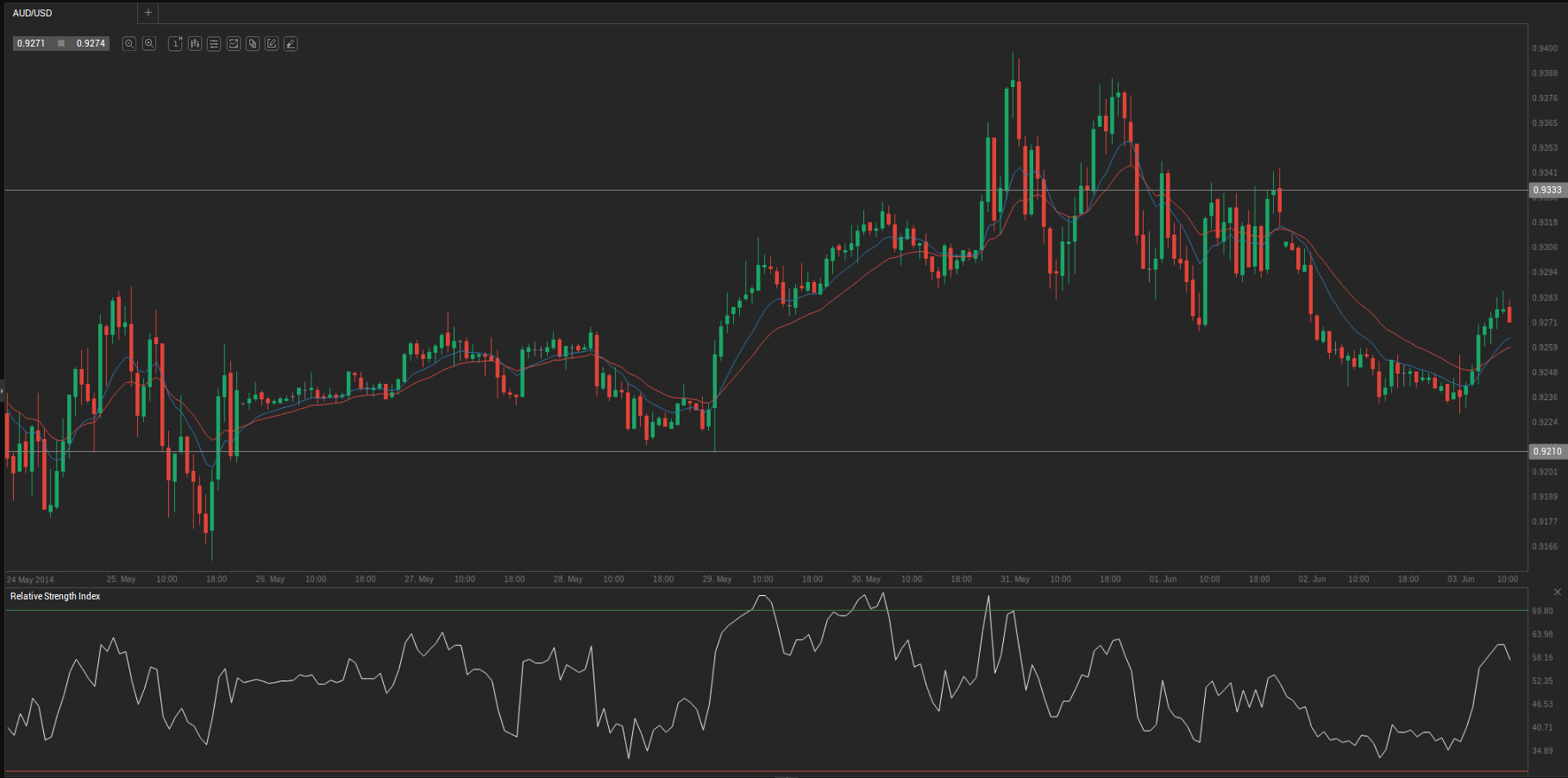Select the 0.9333 horizontal line price tag
The height and width of the screenshot is (778, 1568).
(1546, 190)
